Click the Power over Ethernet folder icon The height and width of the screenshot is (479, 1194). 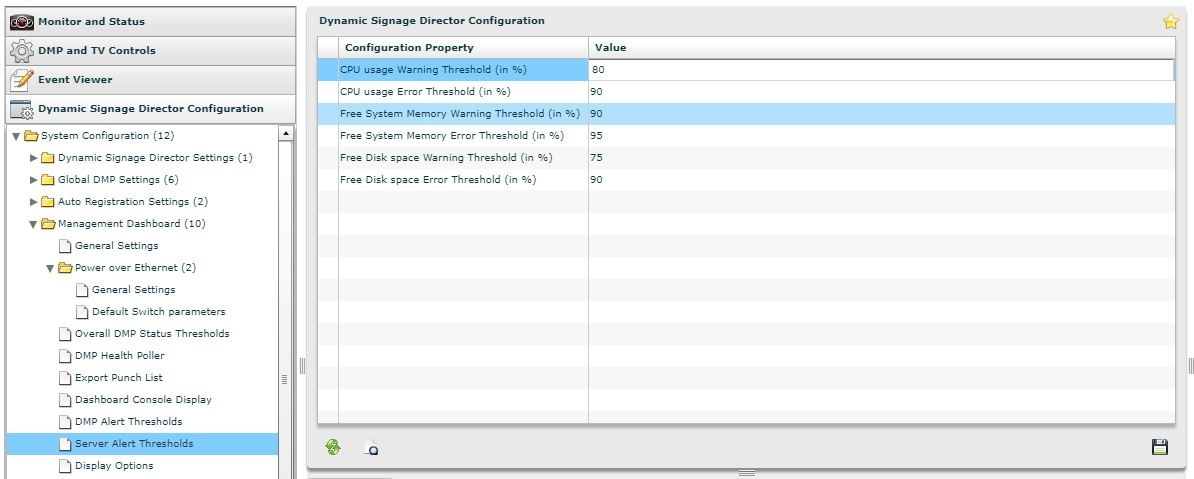[65, 268]
